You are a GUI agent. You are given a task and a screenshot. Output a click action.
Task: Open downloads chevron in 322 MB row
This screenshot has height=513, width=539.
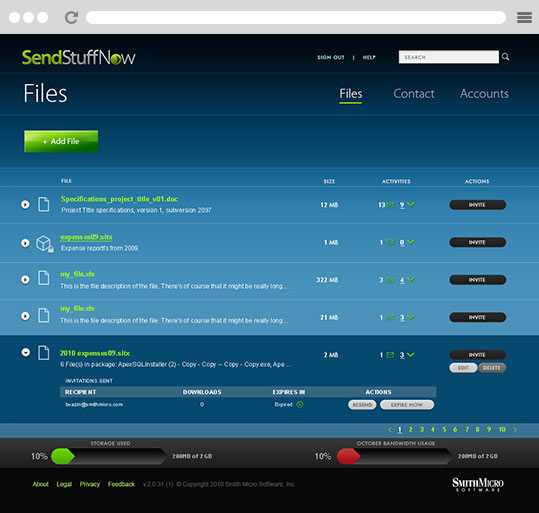tap(410, 280)
